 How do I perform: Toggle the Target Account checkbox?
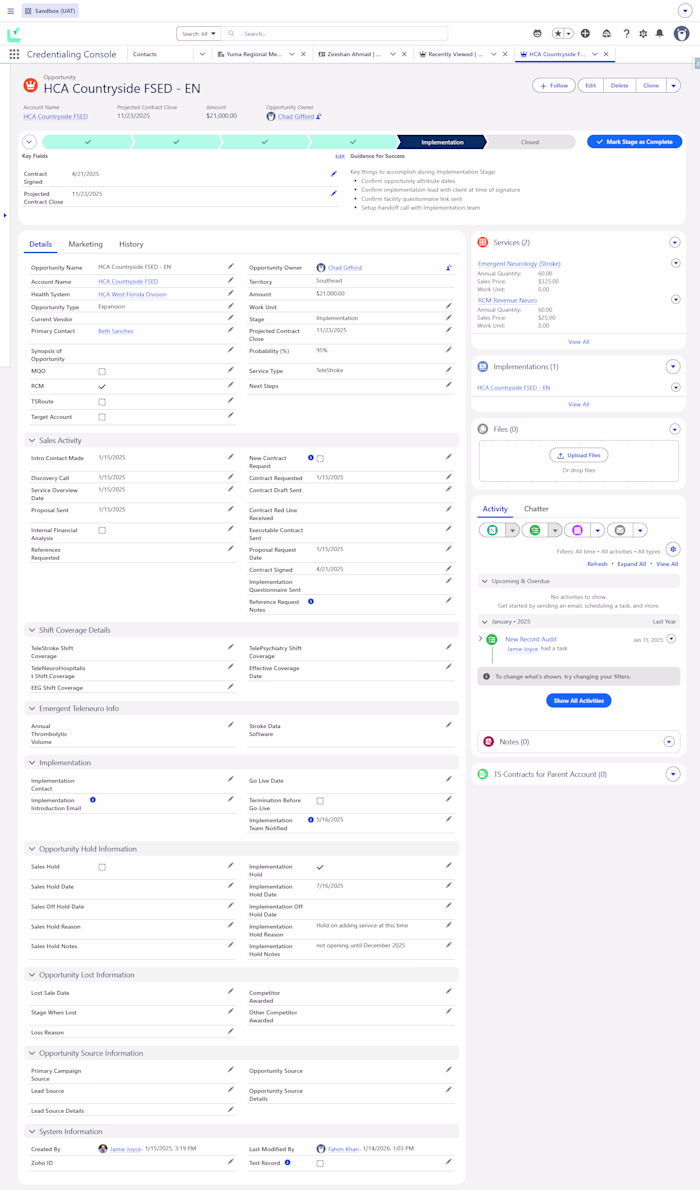click(102, 417)
